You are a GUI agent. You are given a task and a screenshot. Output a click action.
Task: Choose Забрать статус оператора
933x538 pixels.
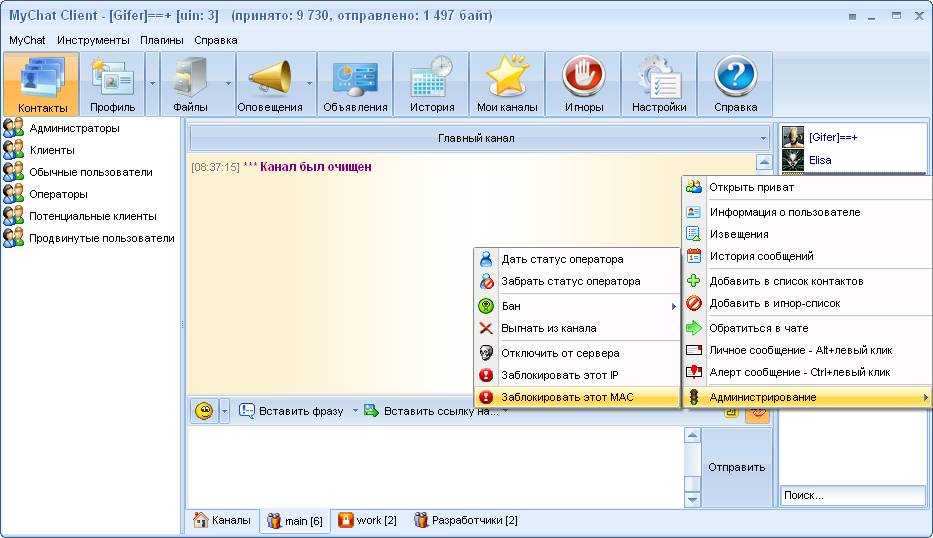(x=577, y=281)
